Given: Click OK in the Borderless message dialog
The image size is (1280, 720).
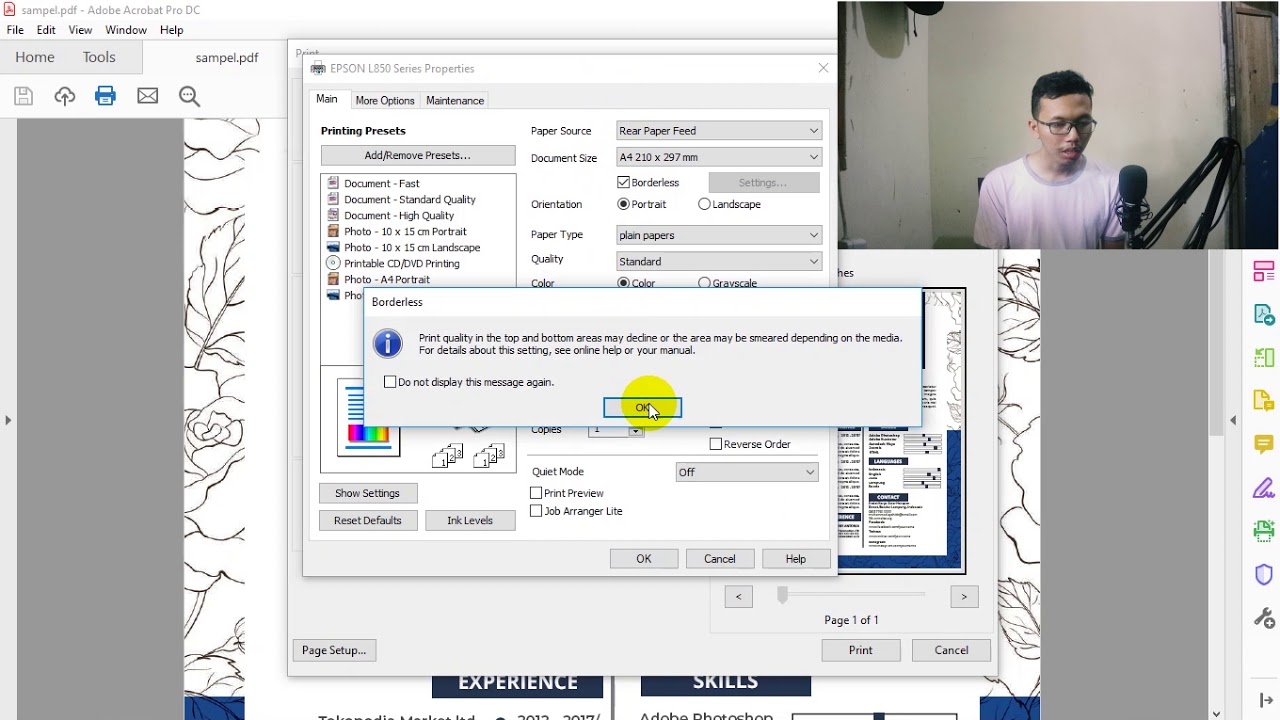Looking at the screenshot, I should click(642, 407).
